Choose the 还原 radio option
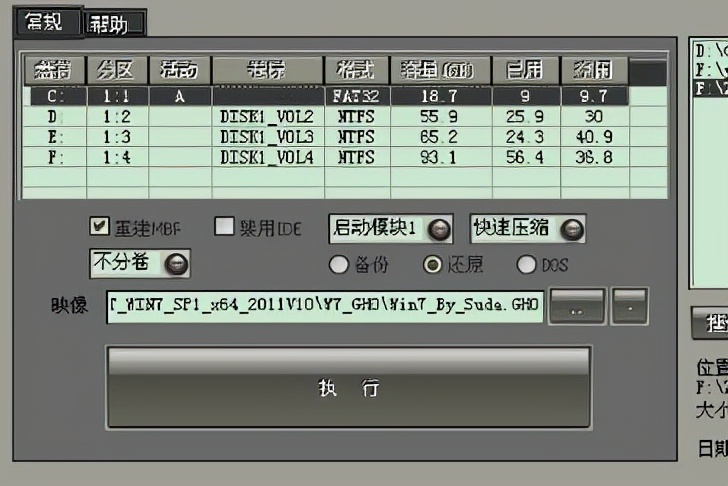728x486 pixels. pyautogui.click(x=432, y=265)
